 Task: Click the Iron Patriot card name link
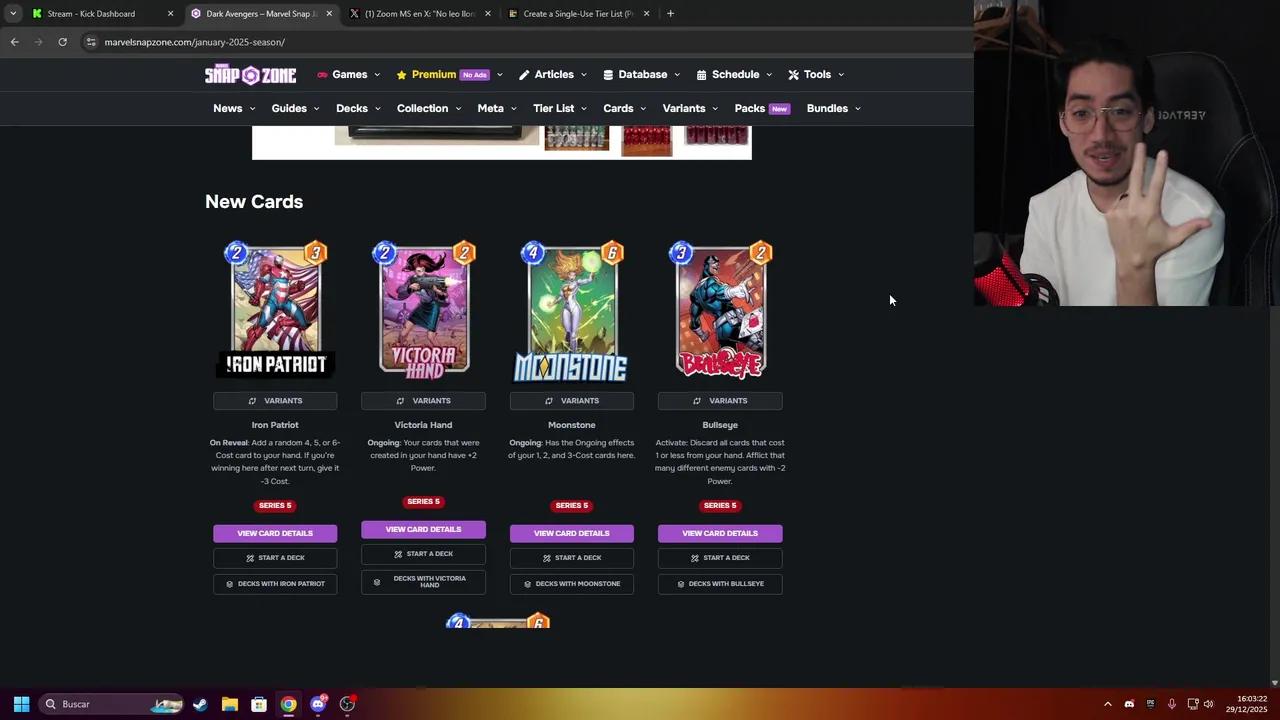[x=275, y=425]
